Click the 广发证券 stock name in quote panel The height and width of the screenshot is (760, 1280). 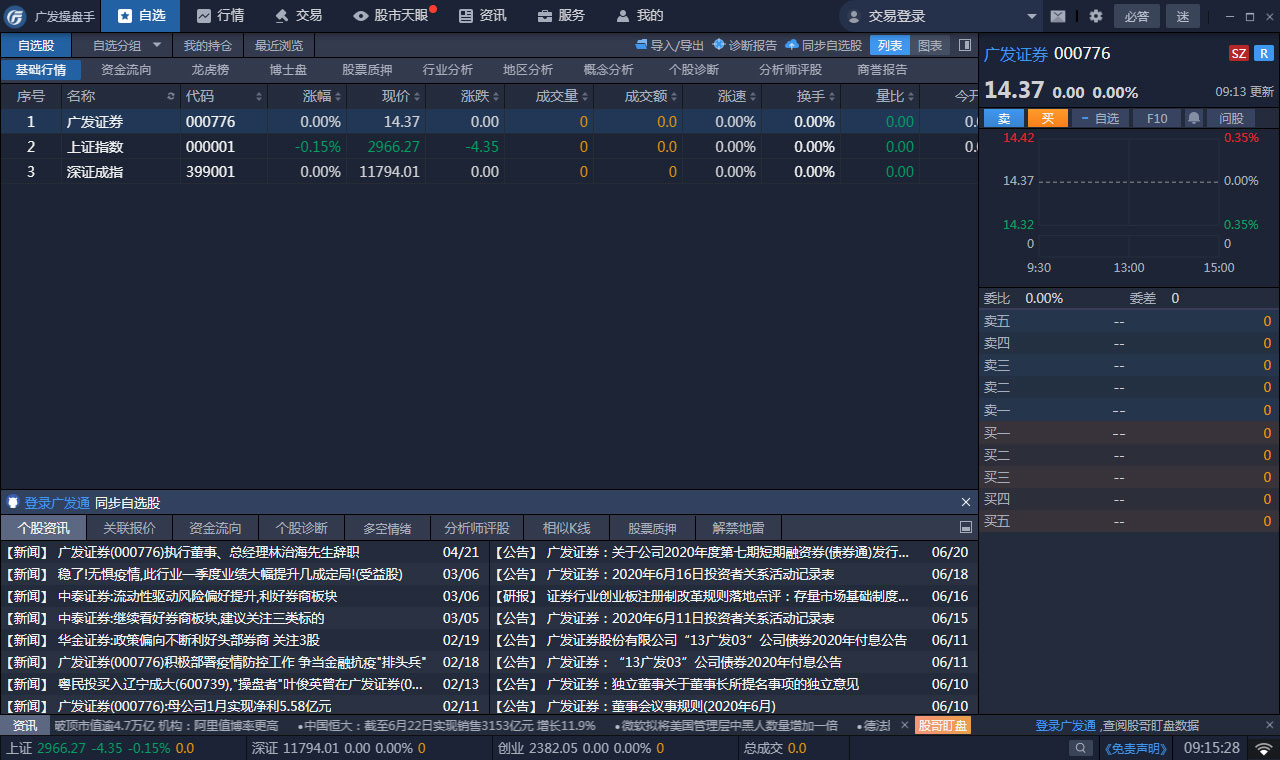[1016, 53]
